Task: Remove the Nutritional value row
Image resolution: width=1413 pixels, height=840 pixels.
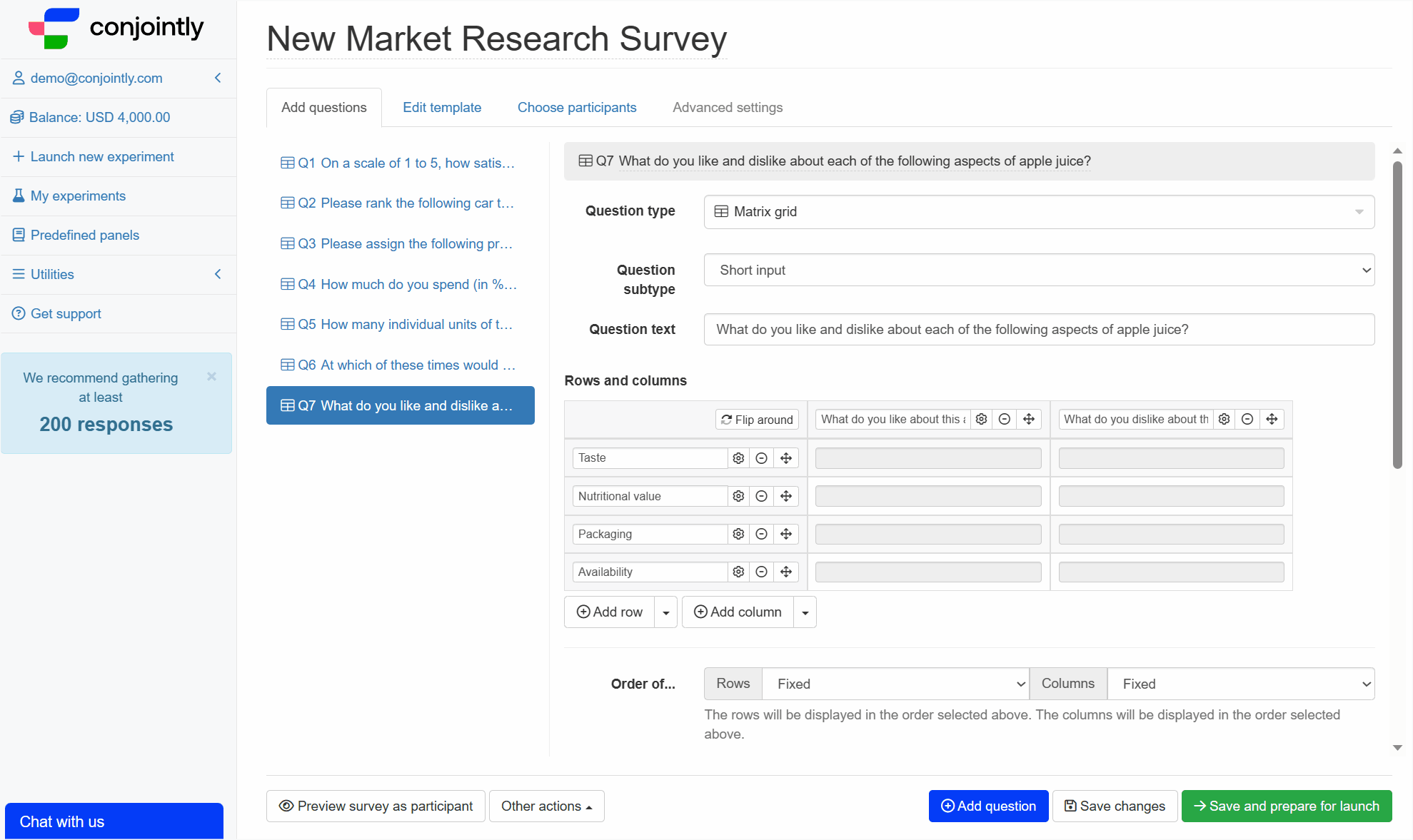Action: (762, 496)
